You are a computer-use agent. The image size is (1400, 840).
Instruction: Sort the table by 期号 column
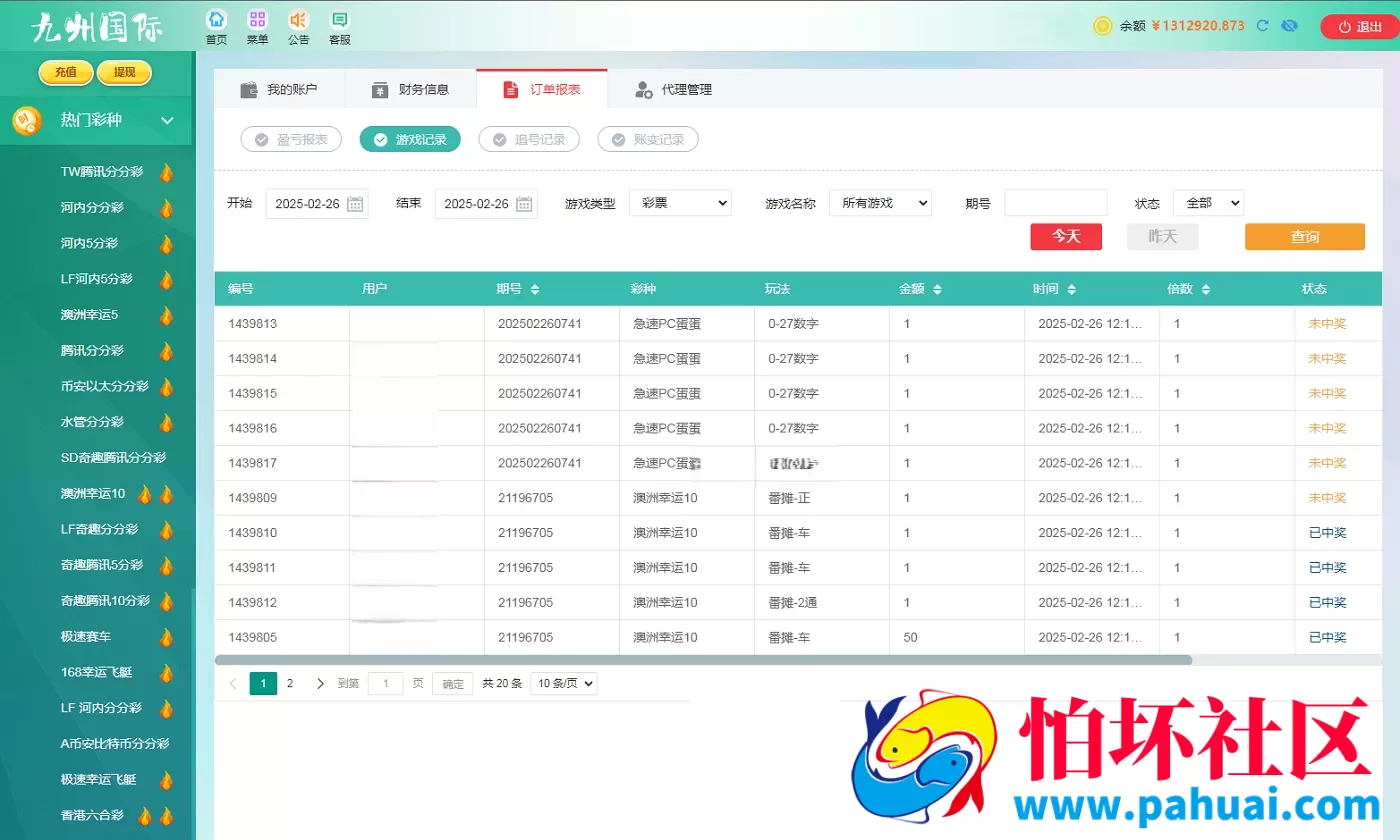coord(535,289)
